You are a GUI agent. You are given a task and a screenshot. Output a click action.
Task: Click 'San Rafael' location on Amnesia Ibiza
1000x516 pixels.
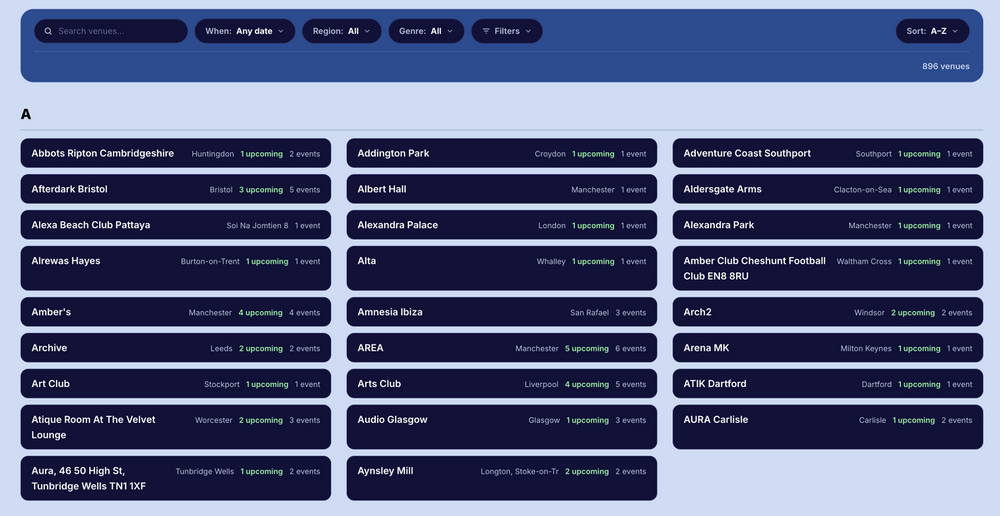589,313
